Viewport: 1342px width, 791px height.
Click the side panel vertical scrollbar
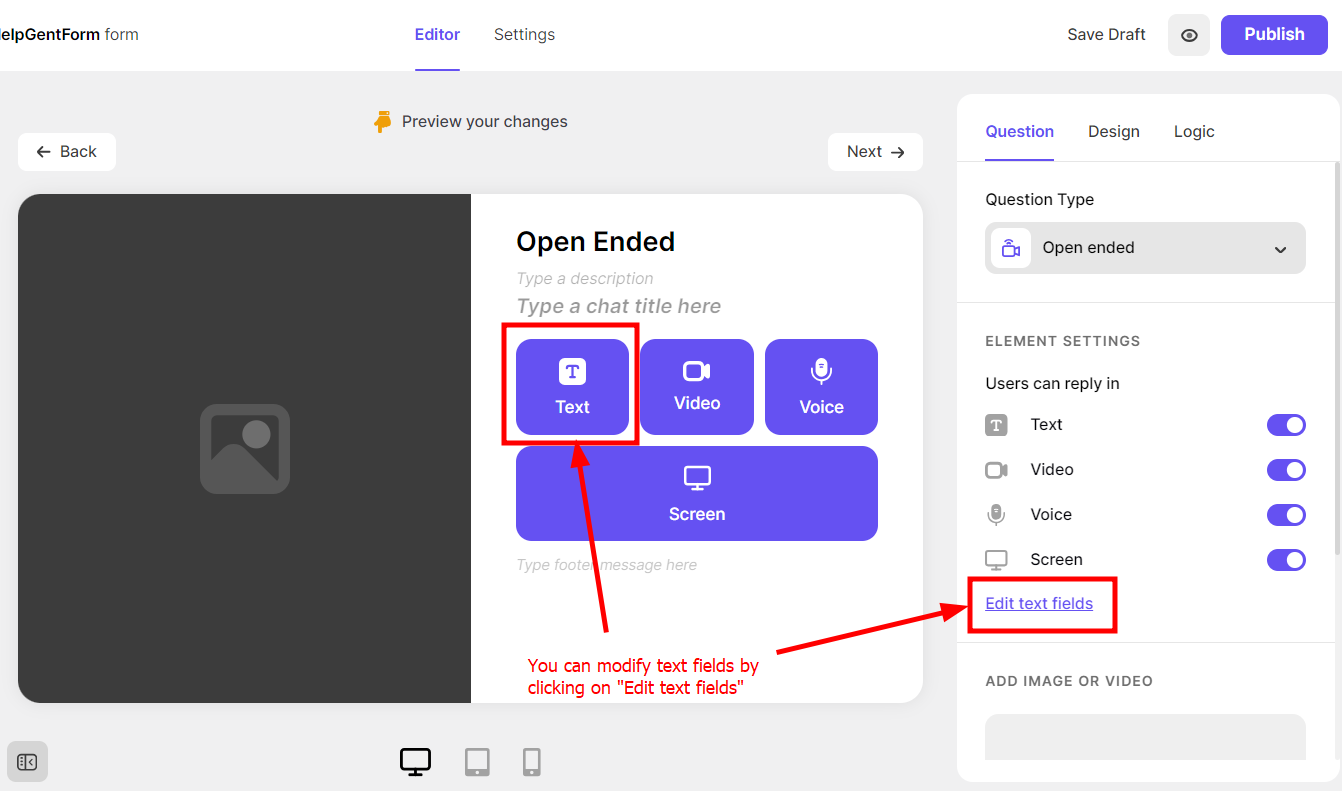pos(1337,358)
